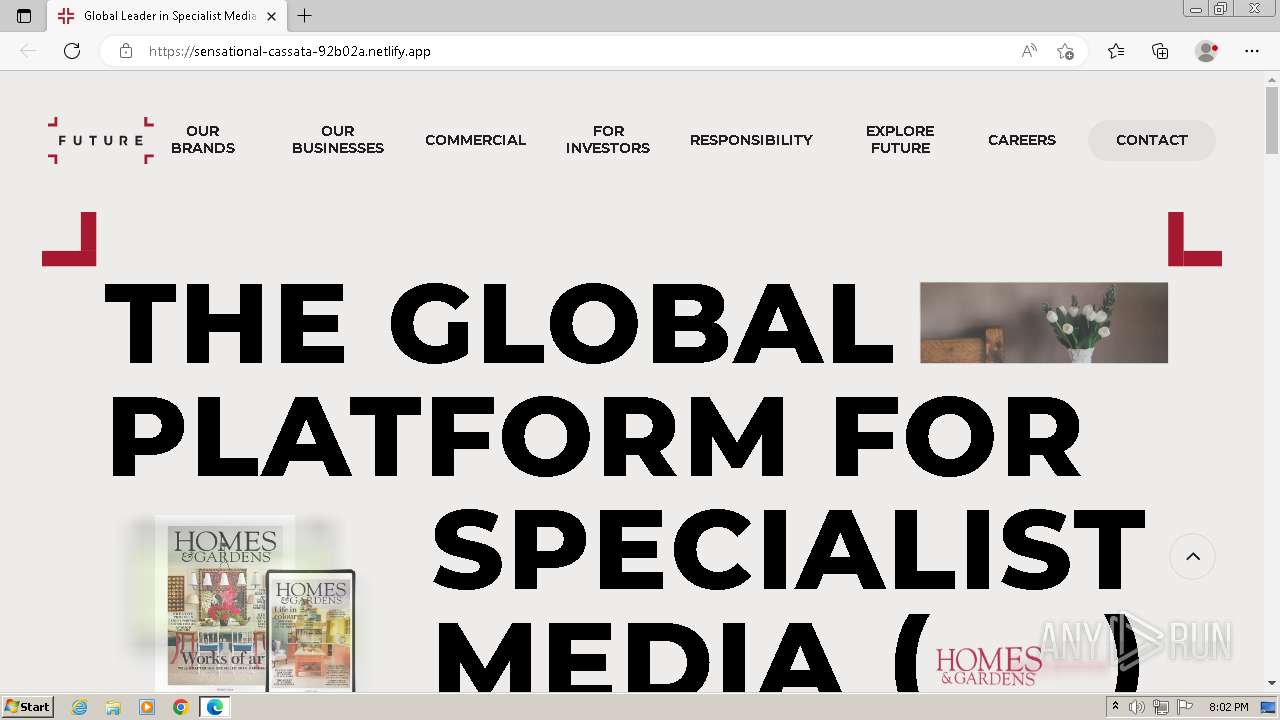The width and height of the screenshot is (1280, 720).
Task: View site information lock icon
Action: [x=126, y=51]
